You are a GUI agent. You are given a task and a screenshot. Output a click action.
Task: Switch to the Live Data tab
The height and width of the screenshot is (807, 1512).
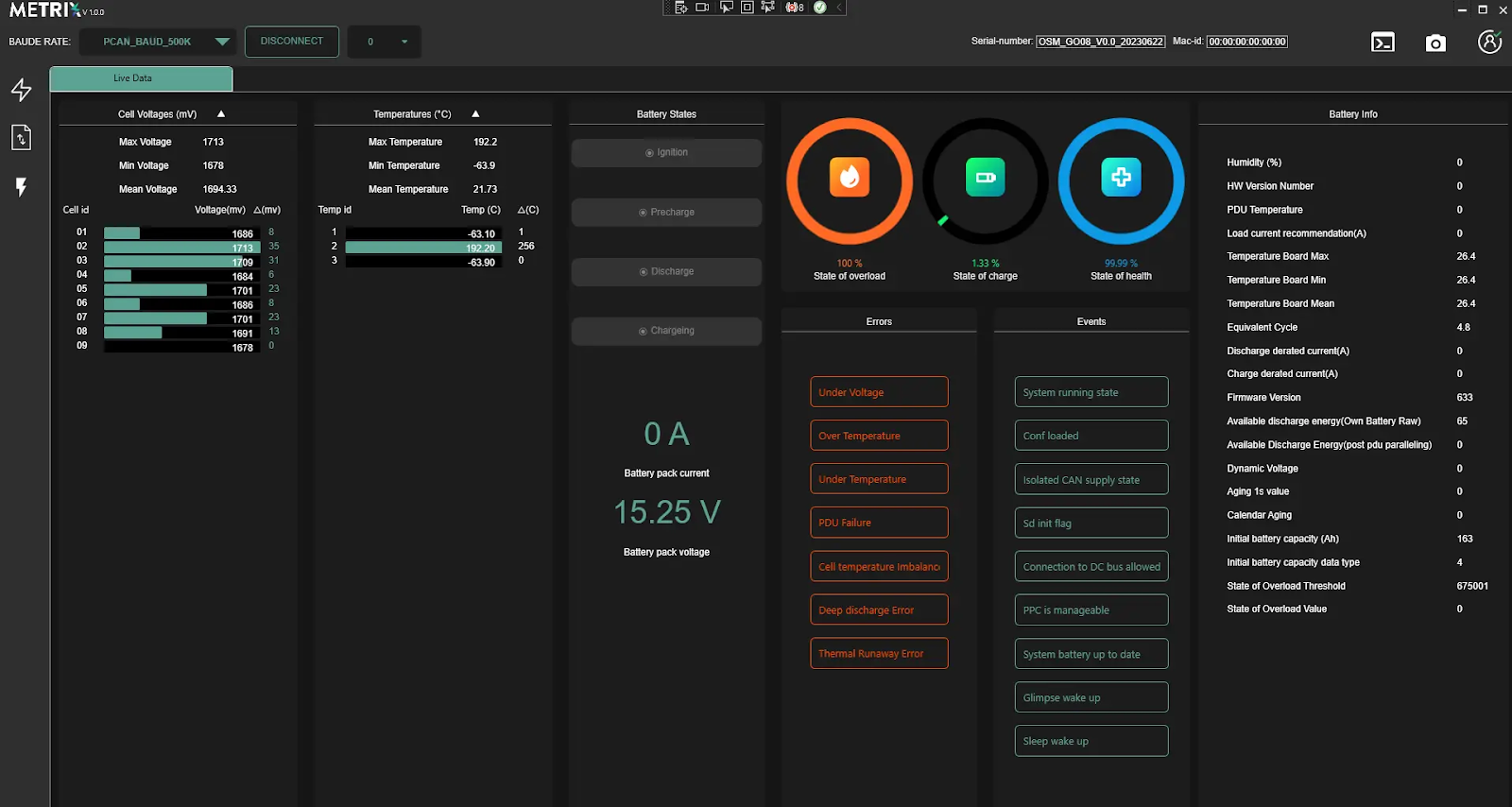click(141, 78)
